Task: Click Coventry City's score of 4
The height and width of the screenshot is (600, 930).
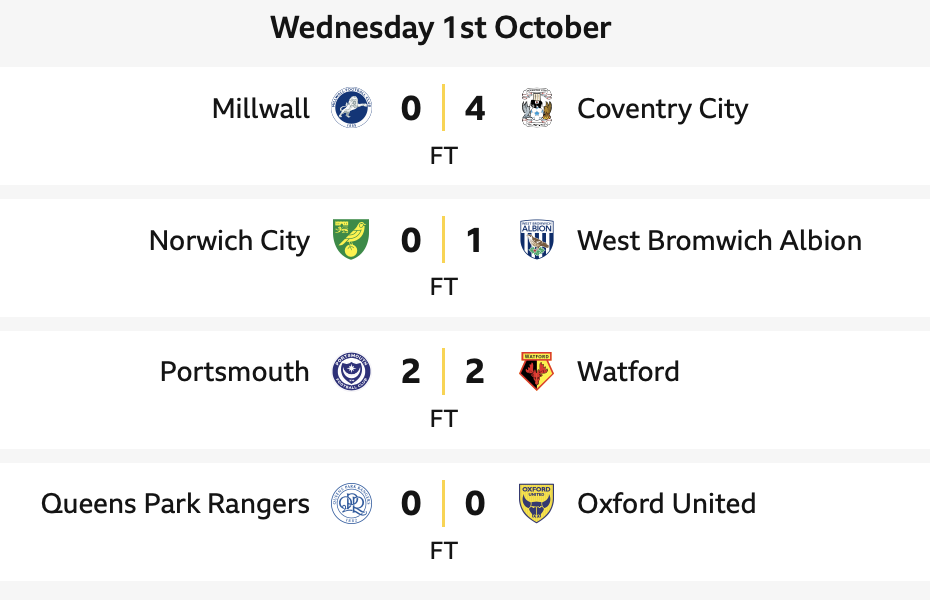Action: coord(475,108)
